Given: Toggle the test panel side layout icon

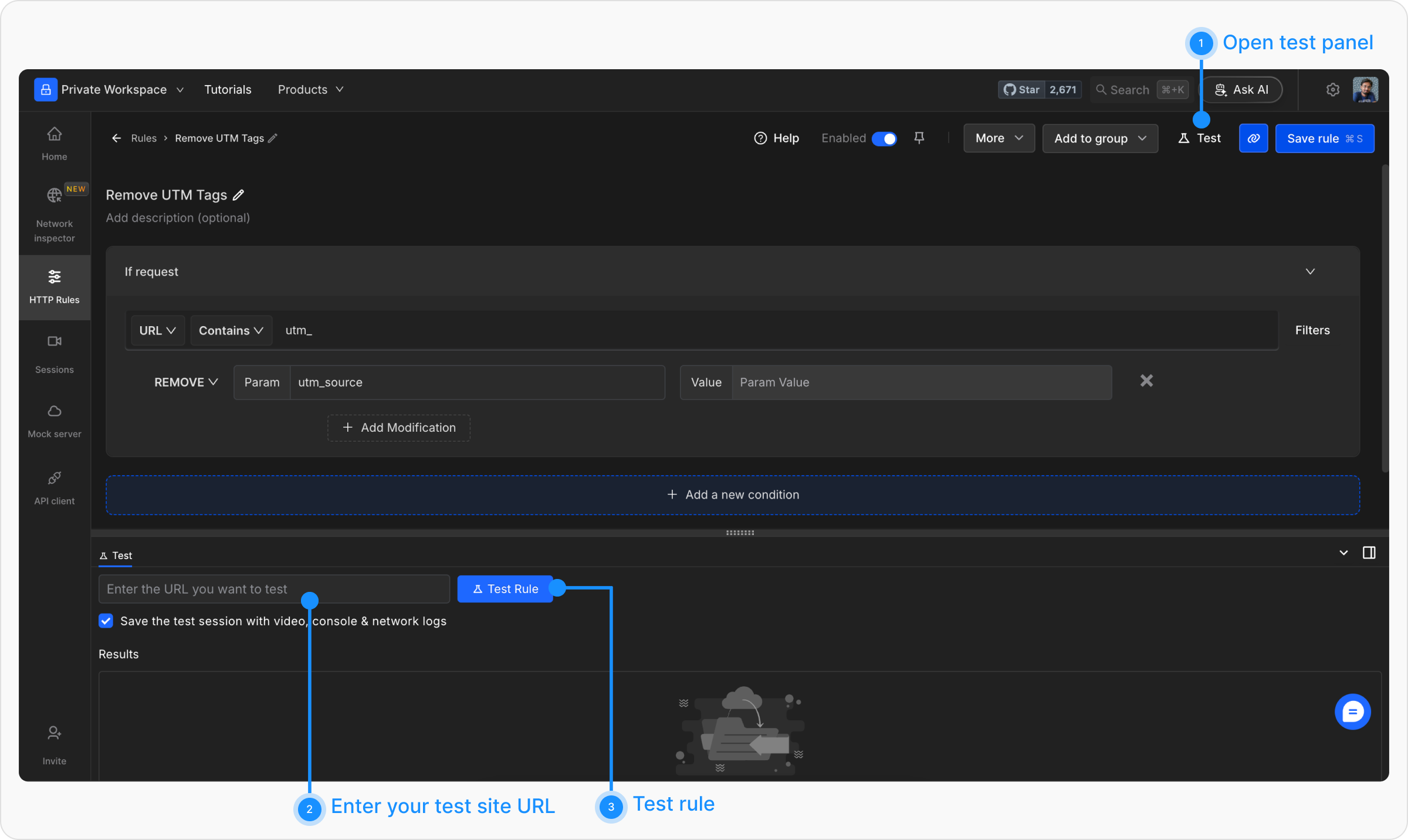Looking at the screenshot, I should click(x=1369, y=553).
